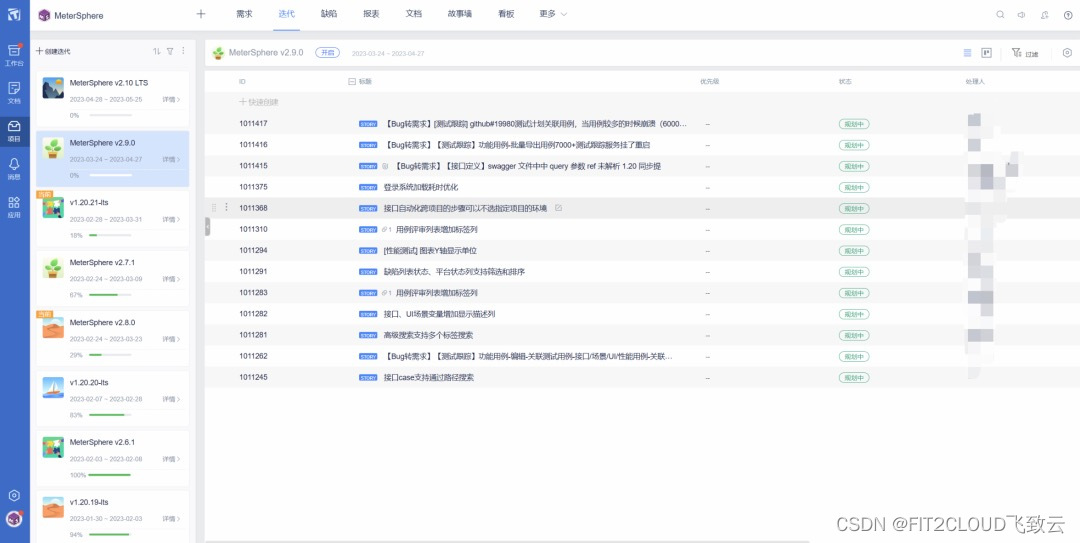1080x543 pixels.
Task: Open the 规划中 status dropdown on row 1011375
Action: pos(854,187)
